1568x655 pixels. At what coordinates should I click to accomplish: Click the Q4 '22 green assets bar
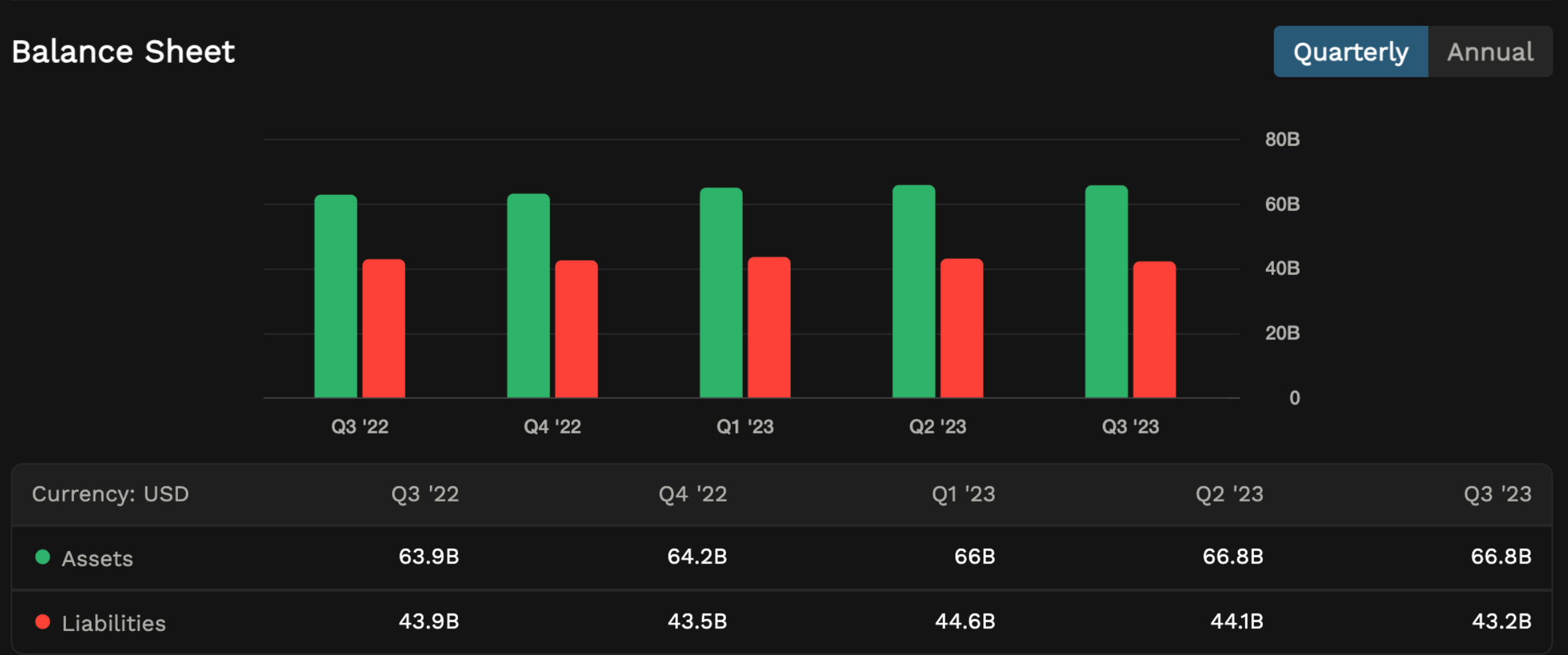click(x=528, y=296)
